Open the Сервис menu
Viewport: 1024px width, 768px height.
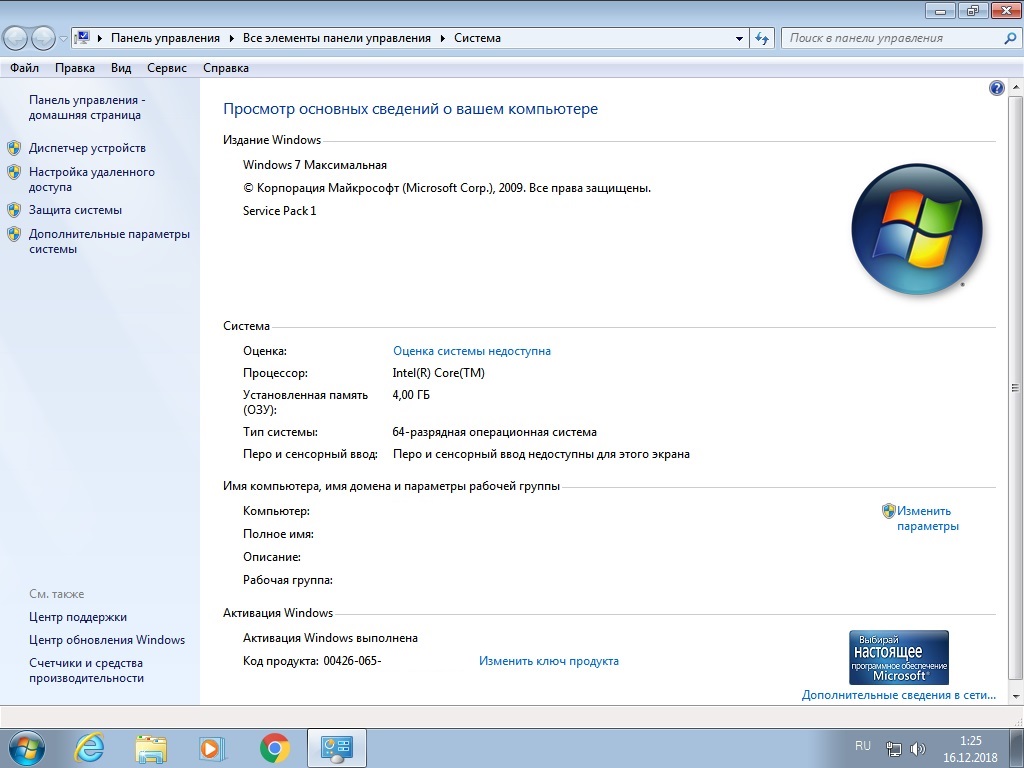(x=167, y=68)
